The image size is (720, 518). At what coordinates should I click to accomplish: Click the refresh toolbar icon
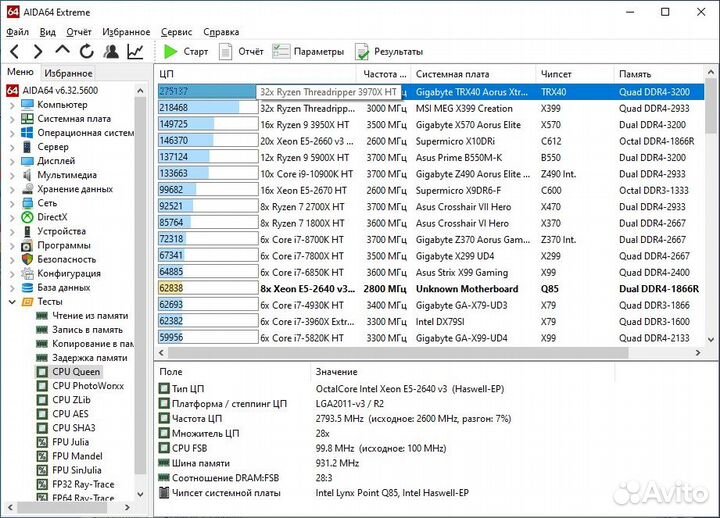coord(87,51)
